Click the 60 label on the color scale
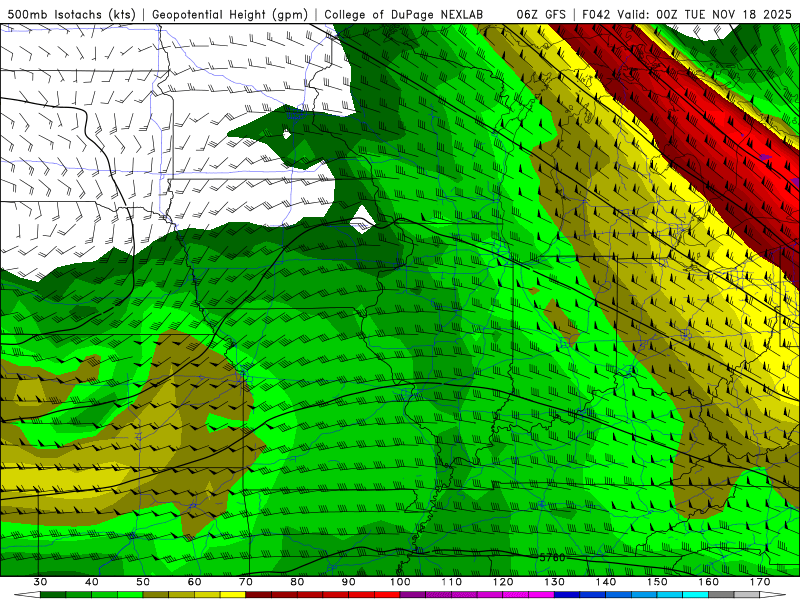This screenshot has width=800, height=600. click(194, 582)
